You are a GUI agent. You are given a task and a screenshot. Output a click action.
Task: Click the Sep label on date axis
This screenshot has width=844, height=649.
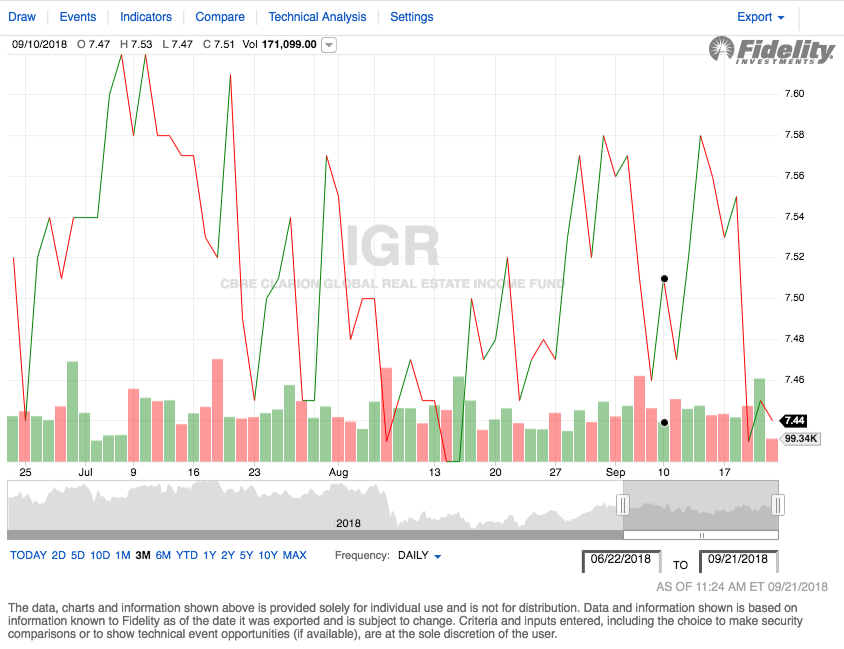tap(615, 472)
